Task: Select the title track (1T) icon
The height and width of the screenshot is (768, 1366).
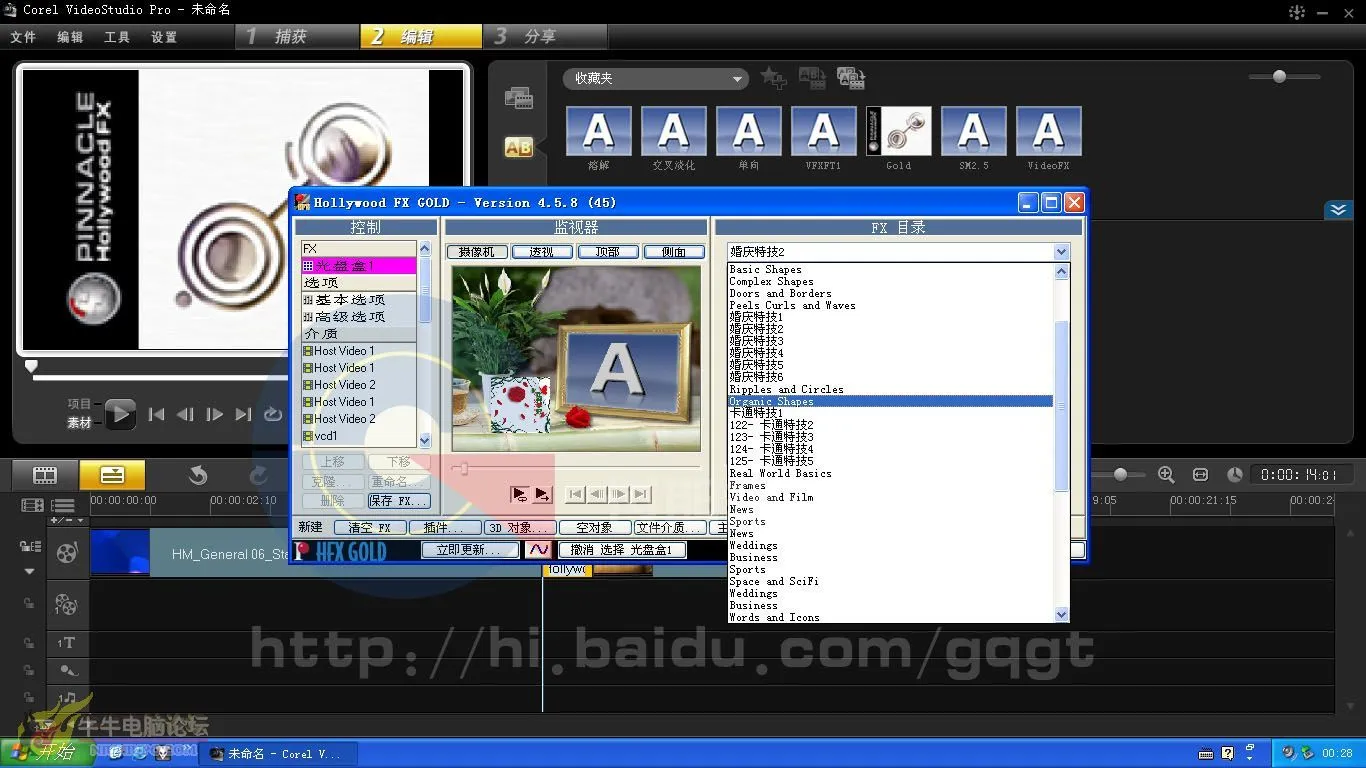Action: coord(67,643)
